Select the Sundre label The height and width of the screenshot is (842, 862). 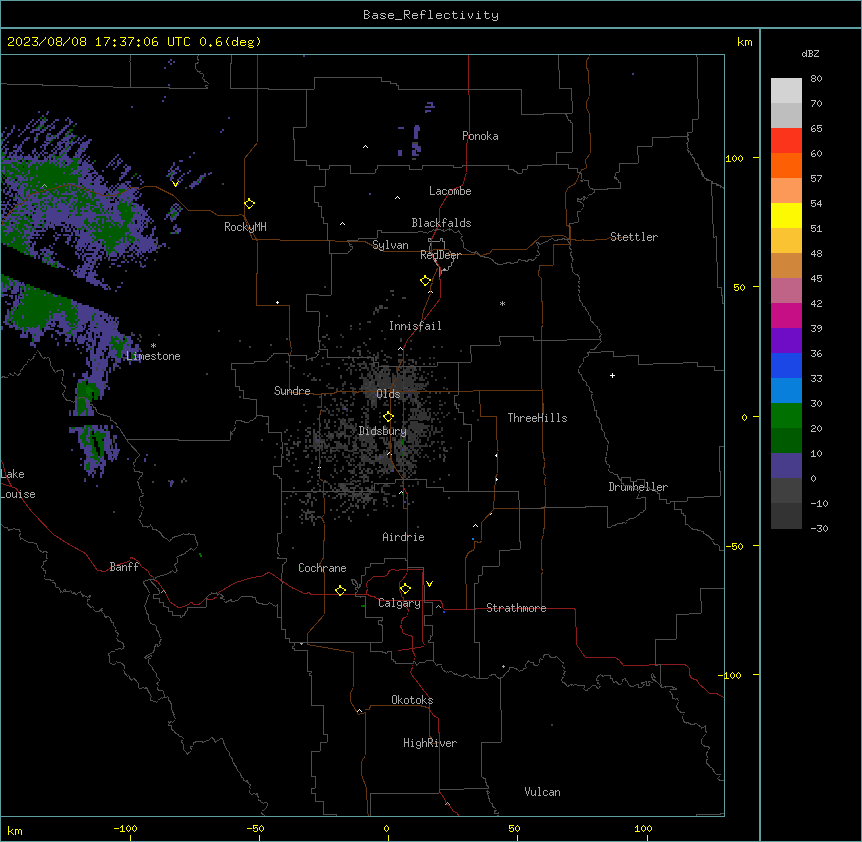[x=292, y=391]
